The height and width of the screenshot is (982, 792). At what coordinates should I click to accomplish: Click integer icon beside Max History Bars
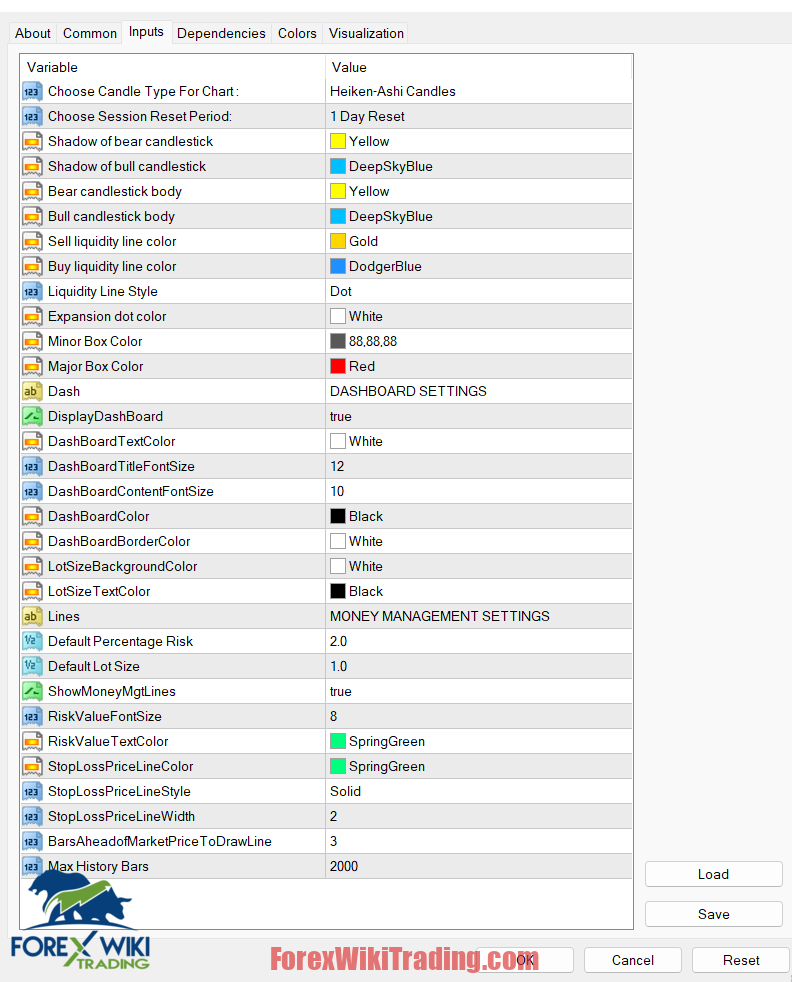point(32,867)
